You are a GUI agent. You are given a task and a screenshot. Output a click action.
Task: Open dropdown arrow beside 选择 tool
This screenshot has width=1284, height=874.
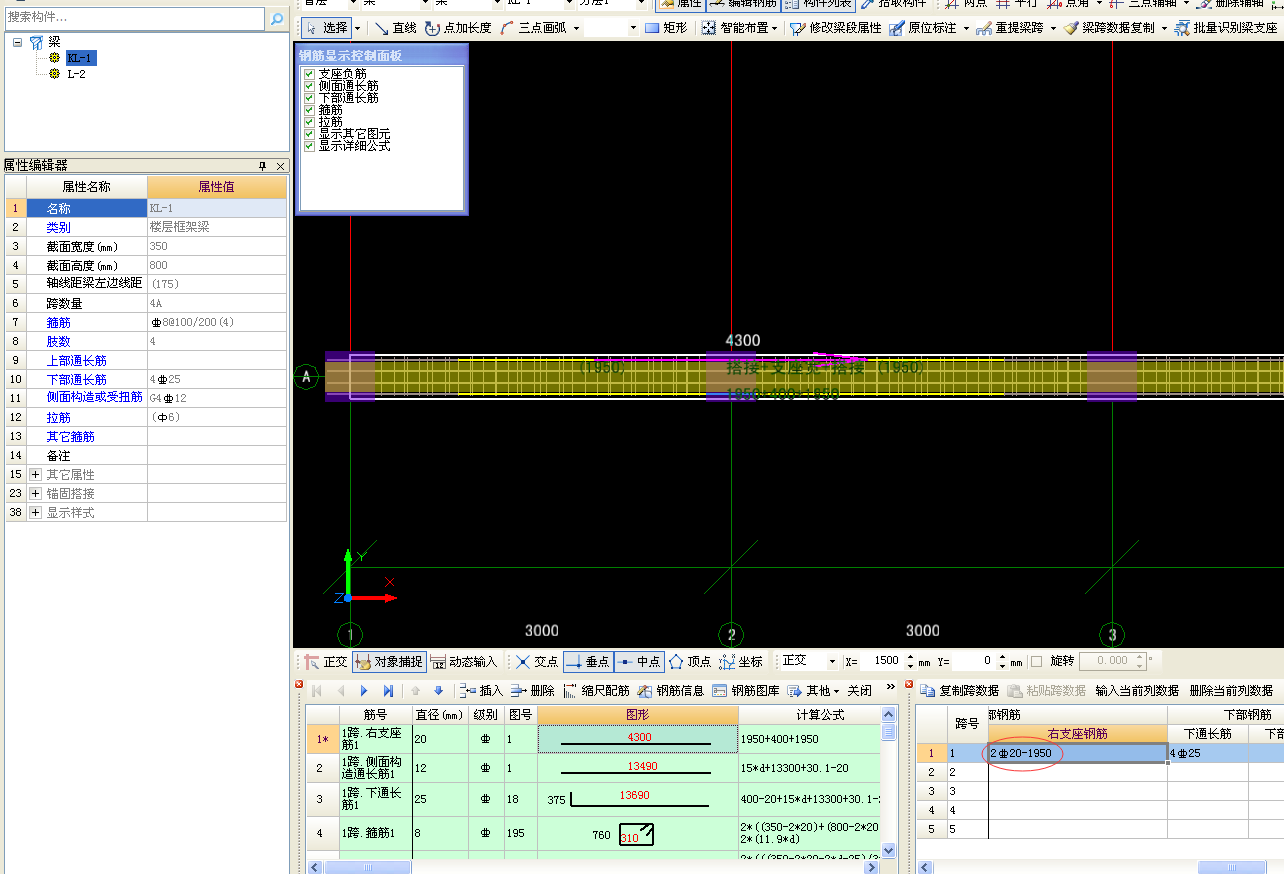coord(357,28)
